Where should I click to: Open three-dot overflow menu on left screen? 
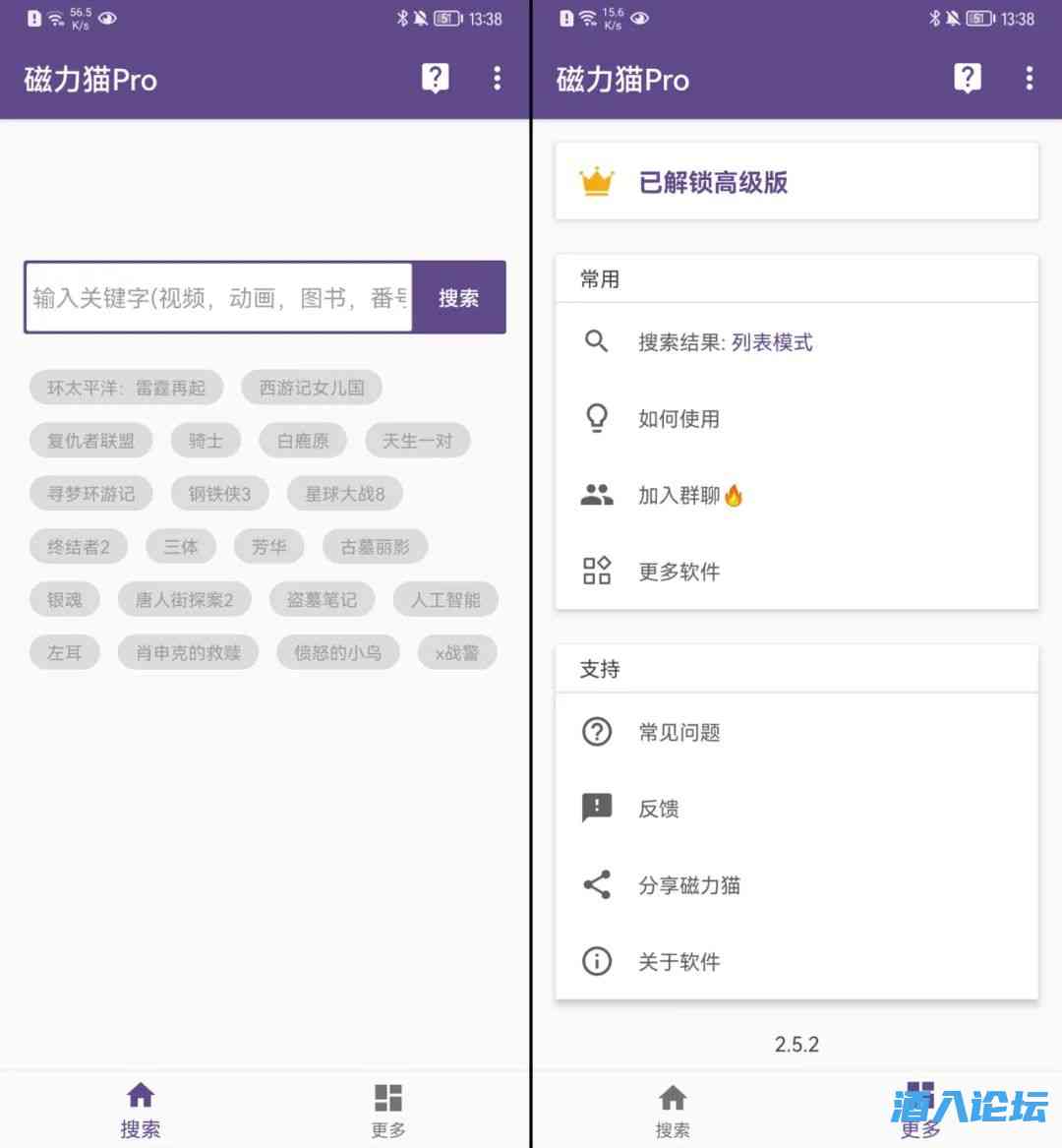click(x=497, y=79)
